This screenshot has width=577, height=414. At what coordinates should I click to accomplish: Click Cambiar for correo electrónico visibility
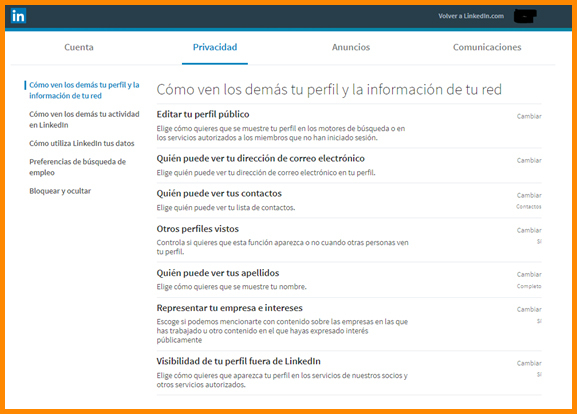click(529, 160)
